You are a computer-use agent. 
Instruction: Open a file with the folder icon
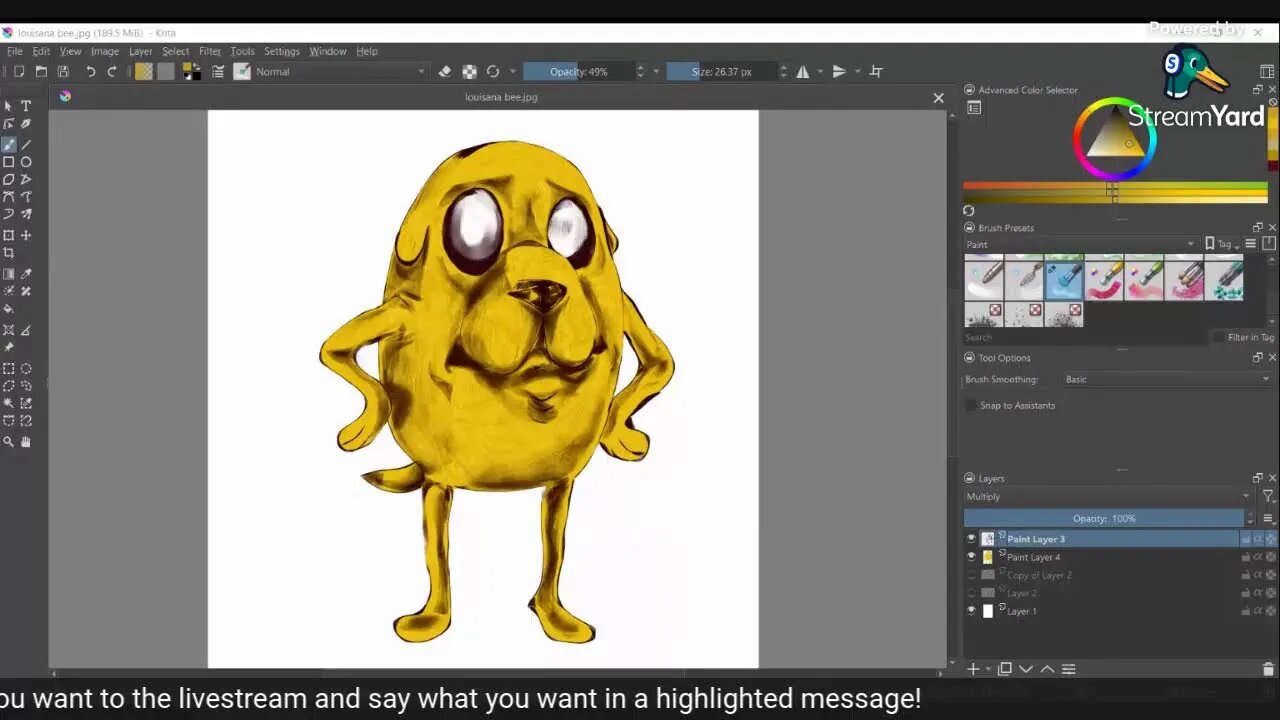pyautogui.click(x=41, y=72)
